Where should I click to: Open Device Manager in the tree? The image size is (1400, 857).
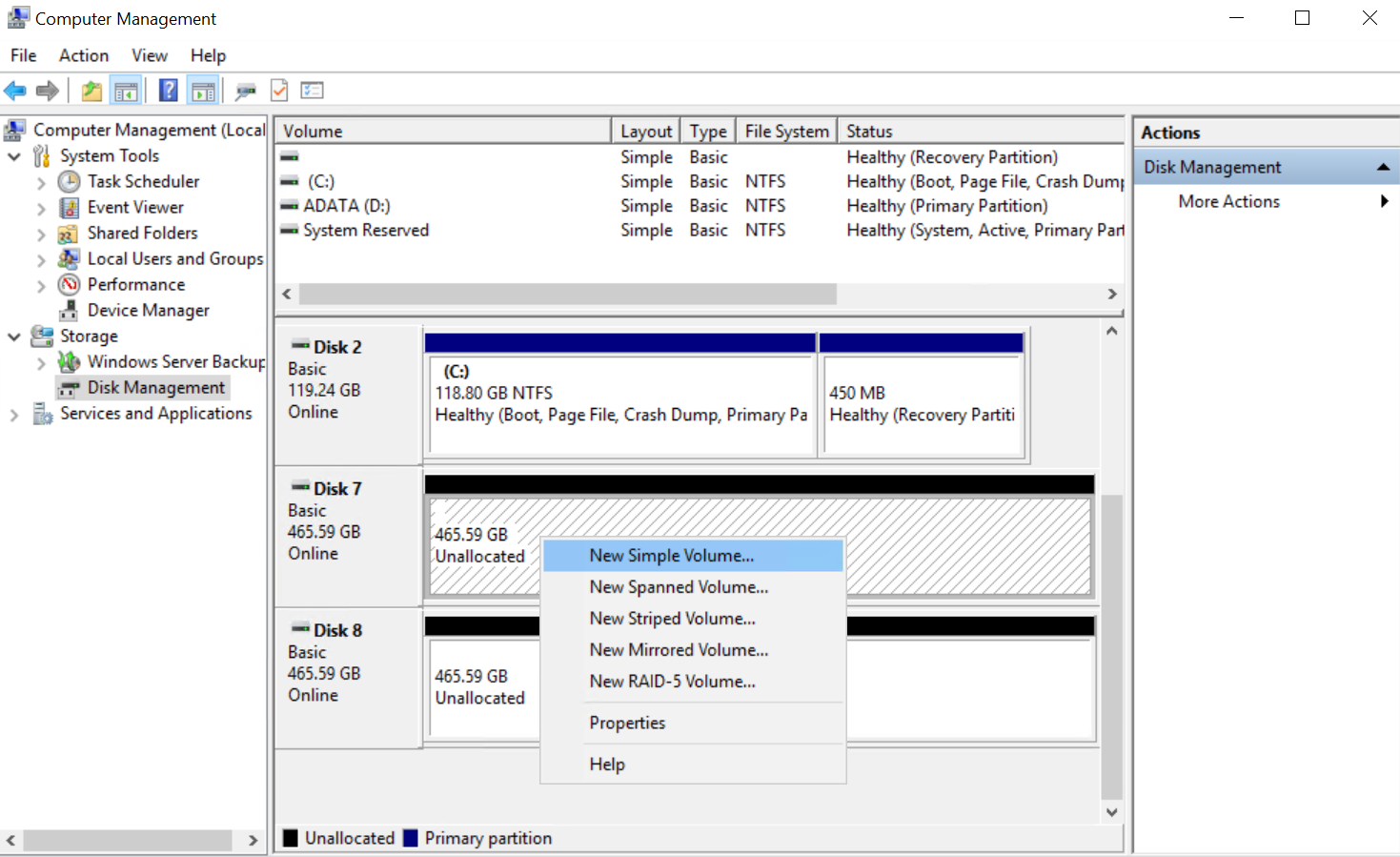pos(148,311)
